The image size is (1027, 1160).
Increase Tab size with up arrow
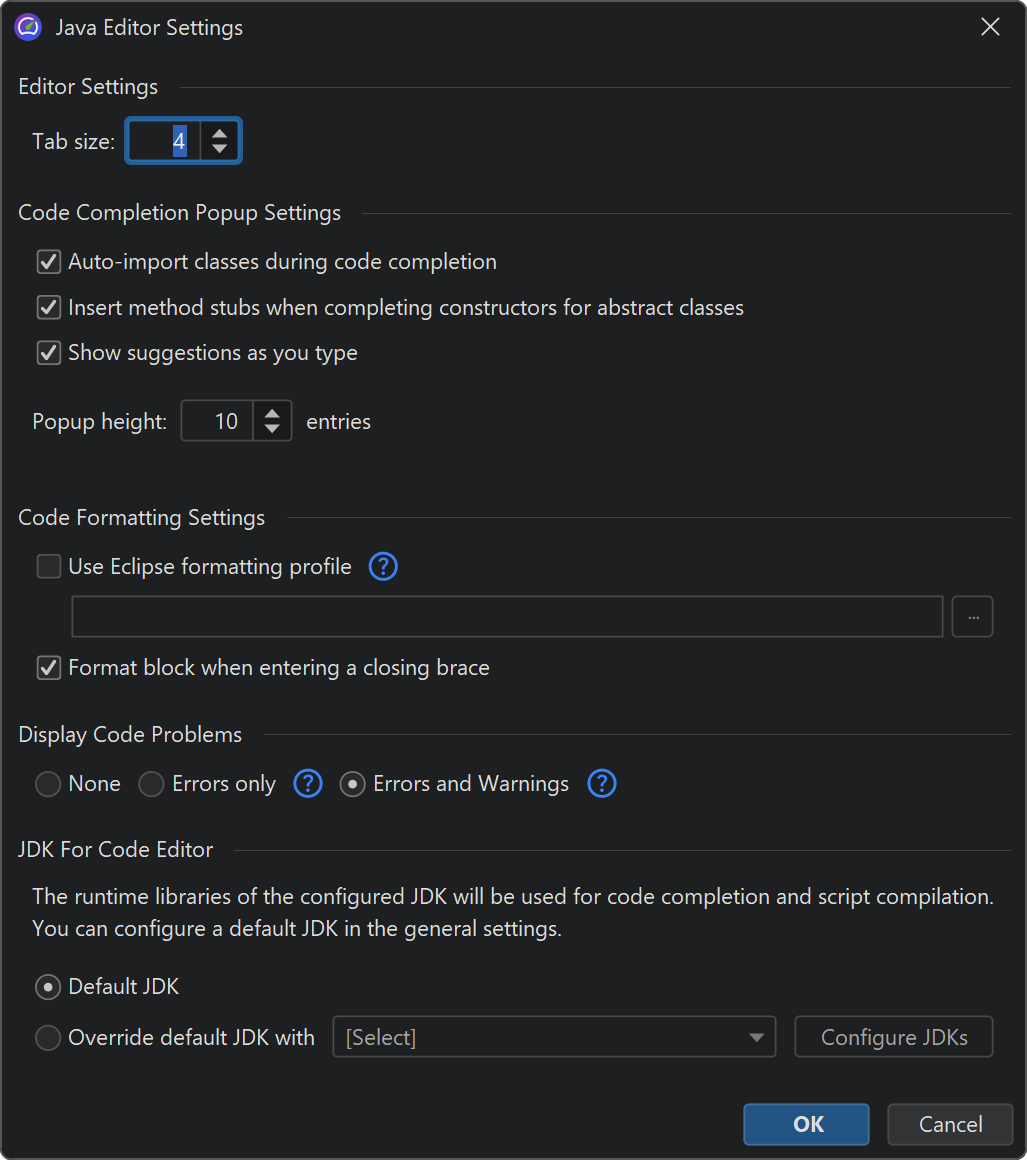[x=220, y=133]
